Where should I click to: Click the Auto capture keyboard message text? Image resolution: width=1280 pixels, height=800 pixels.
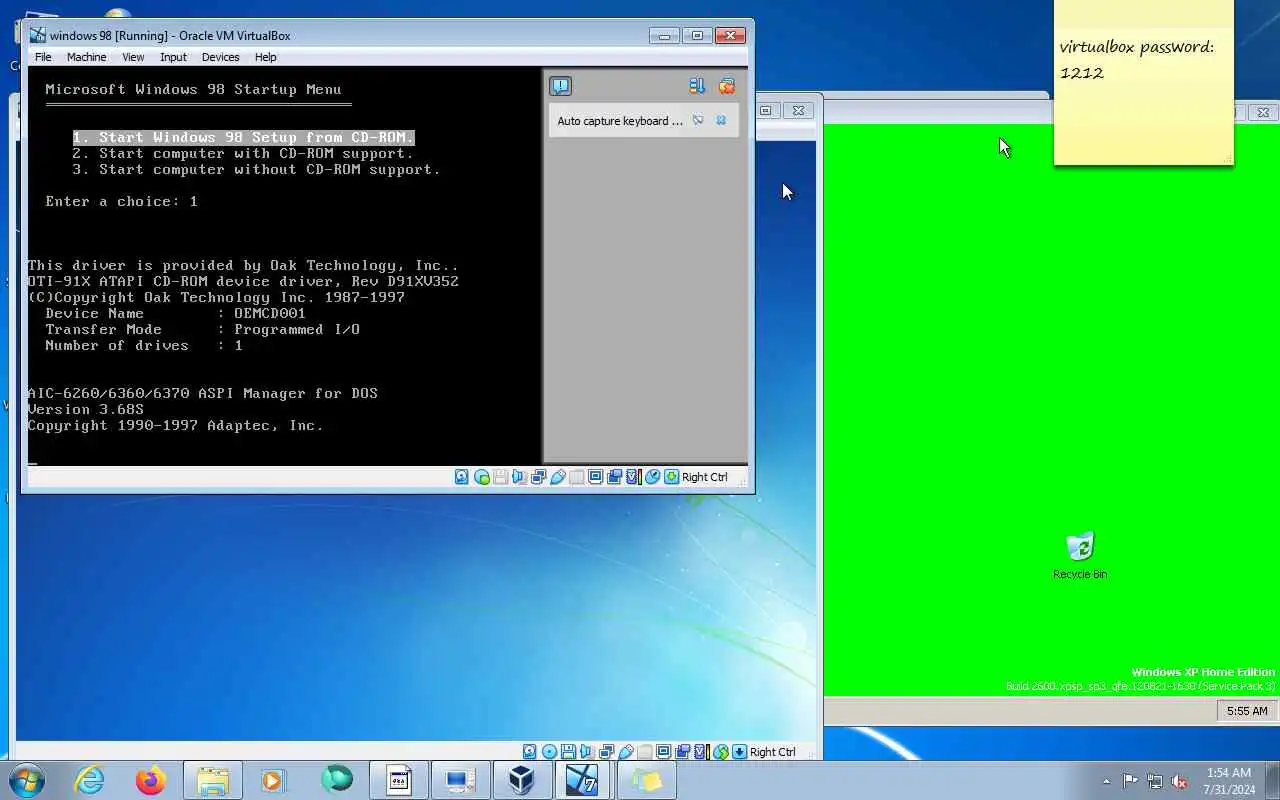[x=620, y=121]
